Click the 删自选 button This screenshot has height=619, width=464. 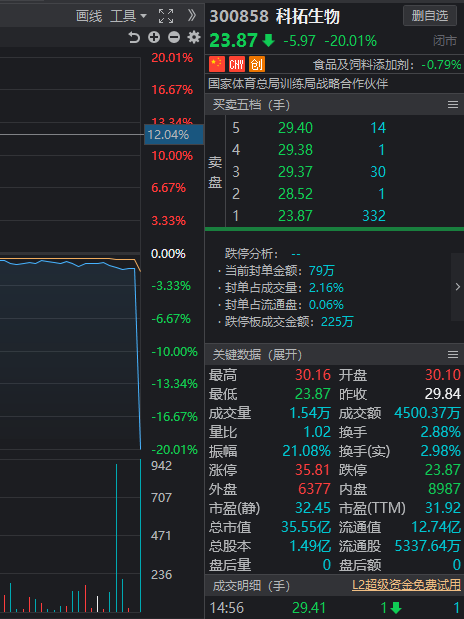430,16
